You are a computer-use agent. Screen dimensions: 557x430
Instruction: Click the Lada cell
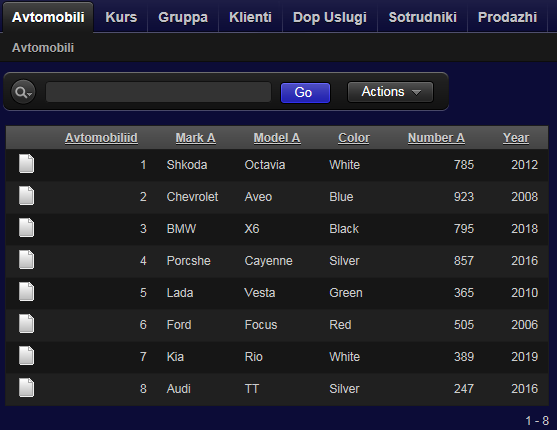coord(180,293)
